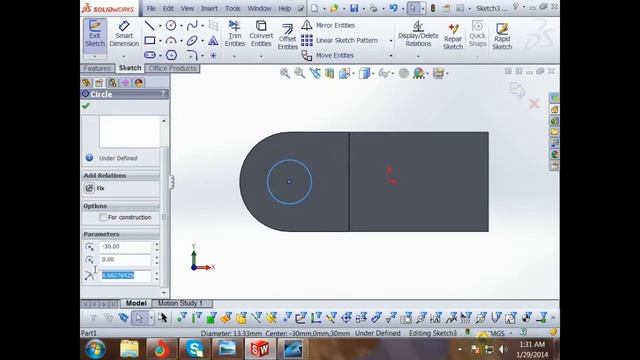Screen dimensions: 640x360
Task: Click Offset Entities
Action: pos(287,37)
